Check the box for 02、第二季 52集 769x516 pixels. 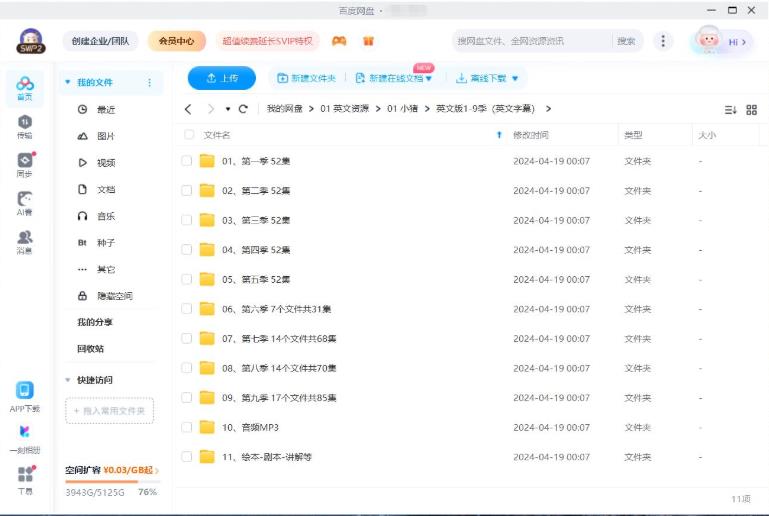coord(187,190)
